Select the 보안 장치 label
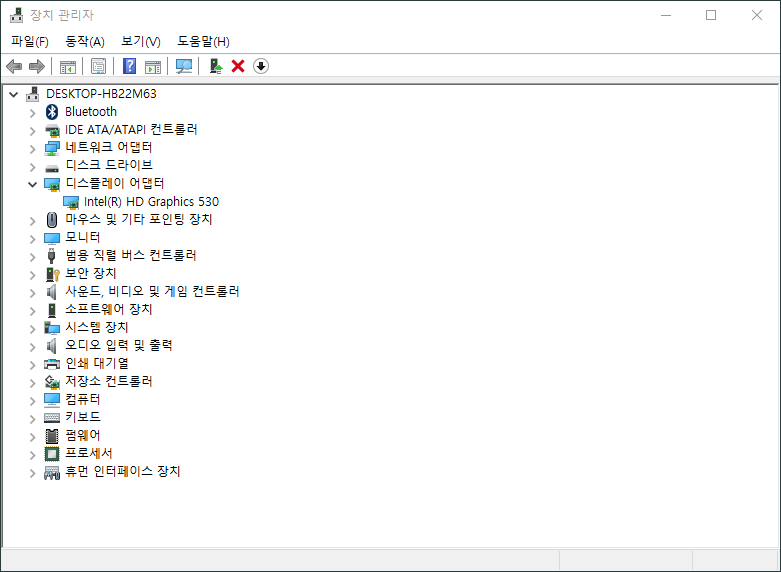This screenshot has height=572, width=781. coord(91,274)
